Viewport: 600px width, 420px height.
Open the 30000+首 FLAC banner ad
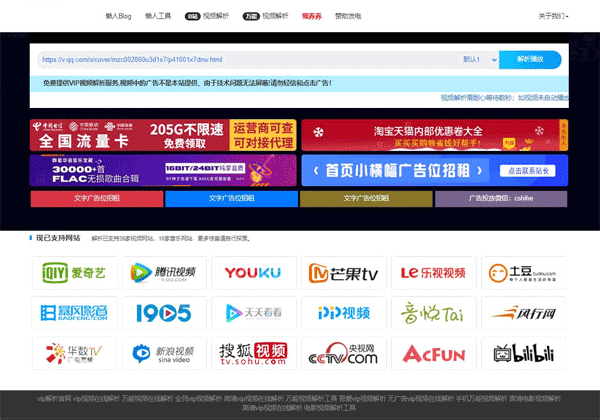[x=163, y=170]
